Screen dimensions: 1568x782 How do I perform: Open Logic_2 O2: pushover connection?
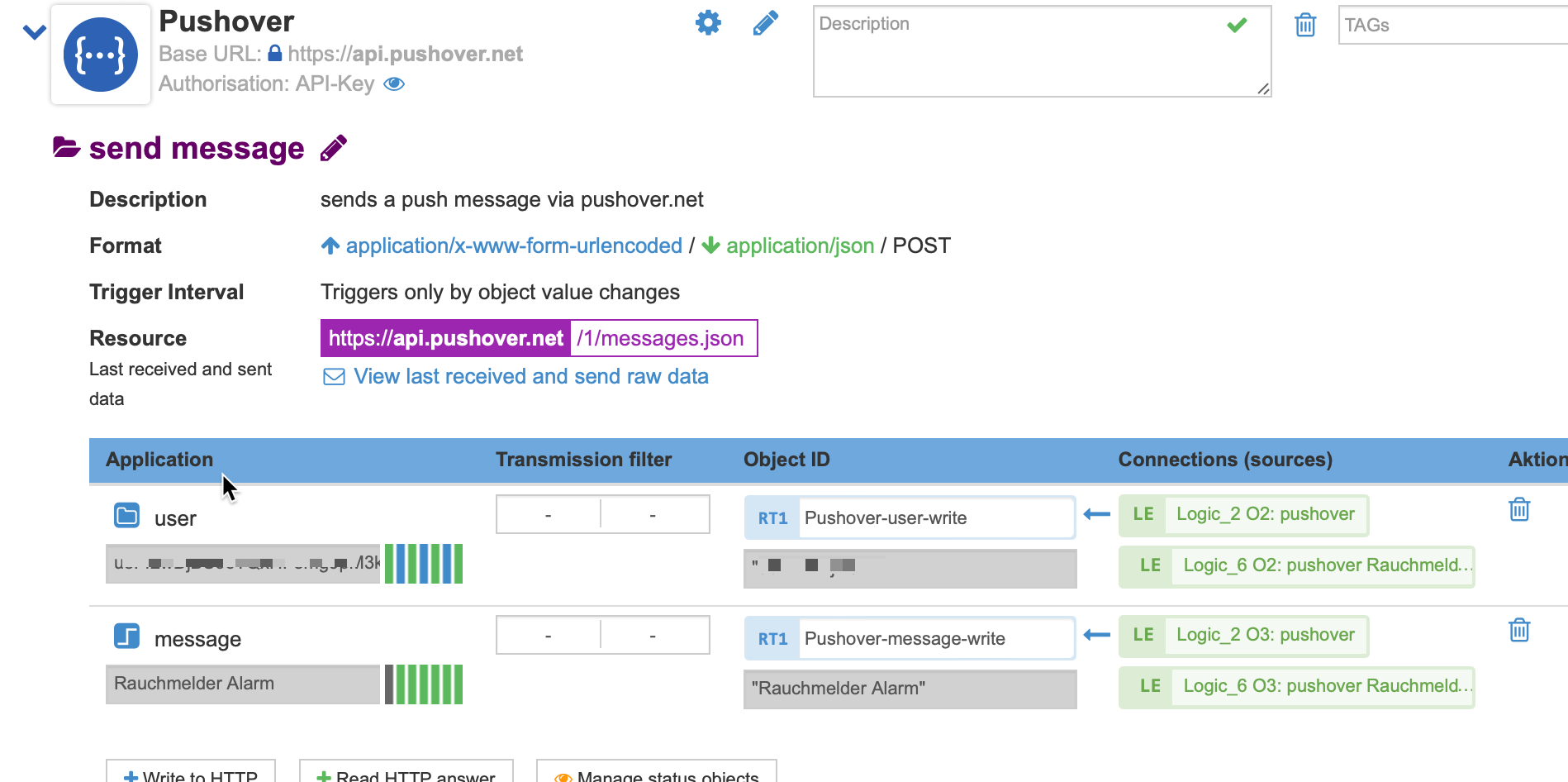pyautogui.click(x=1243, y=515)
